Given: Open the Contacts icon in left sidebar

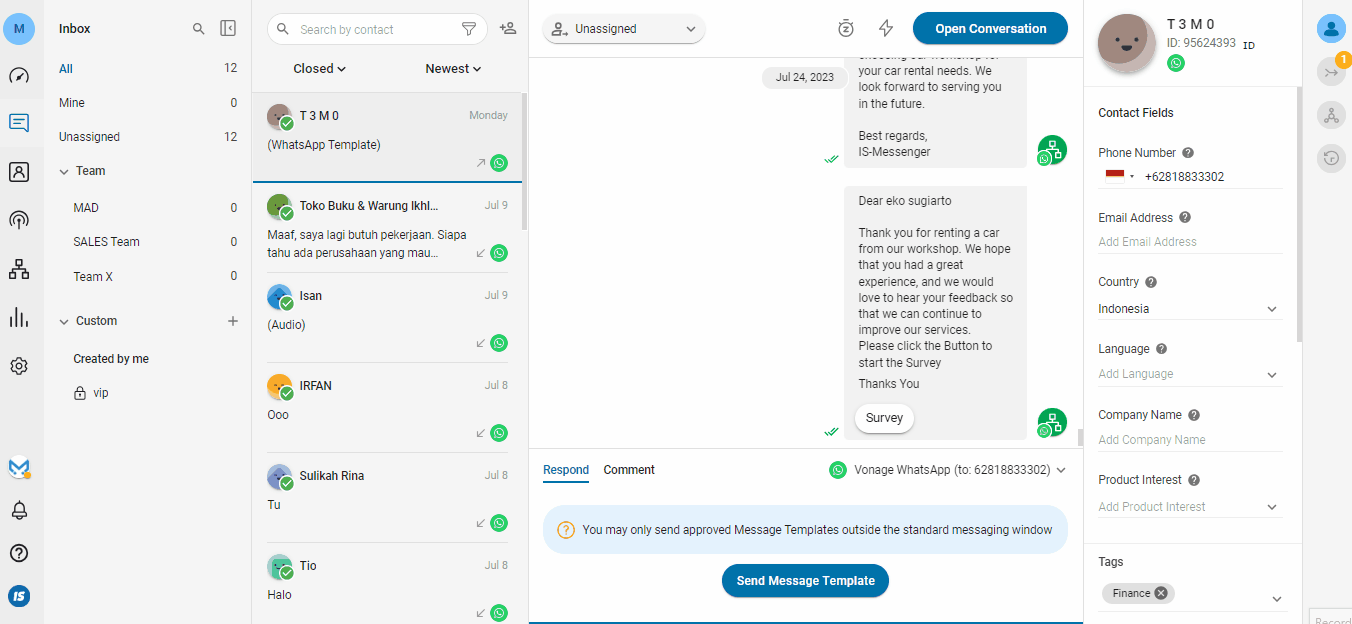Looking at the screenshot, I should (19, 171).
